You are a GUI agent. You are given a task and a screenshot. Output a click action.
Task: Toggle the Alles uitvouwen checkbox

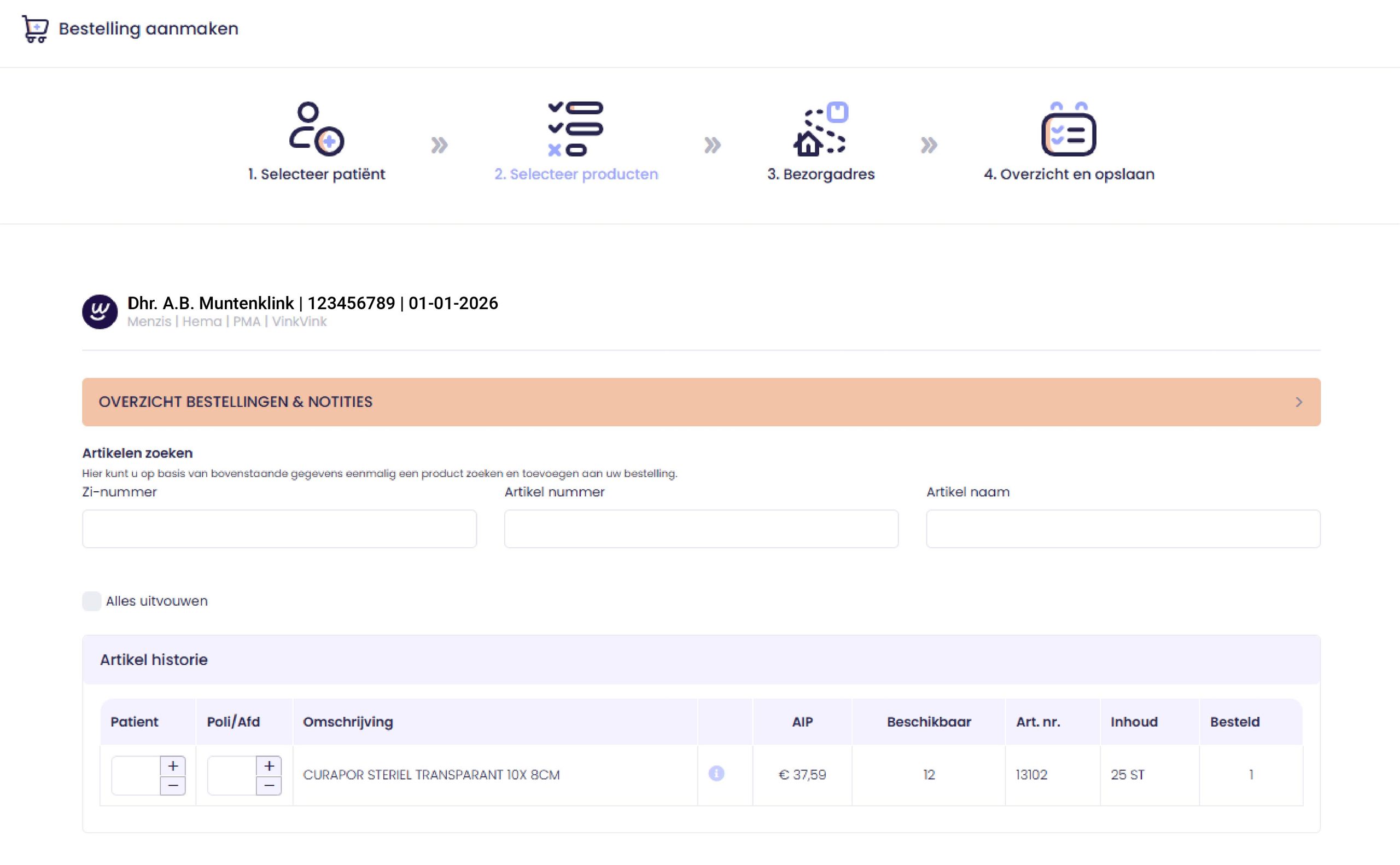click(x=91, y=601)
